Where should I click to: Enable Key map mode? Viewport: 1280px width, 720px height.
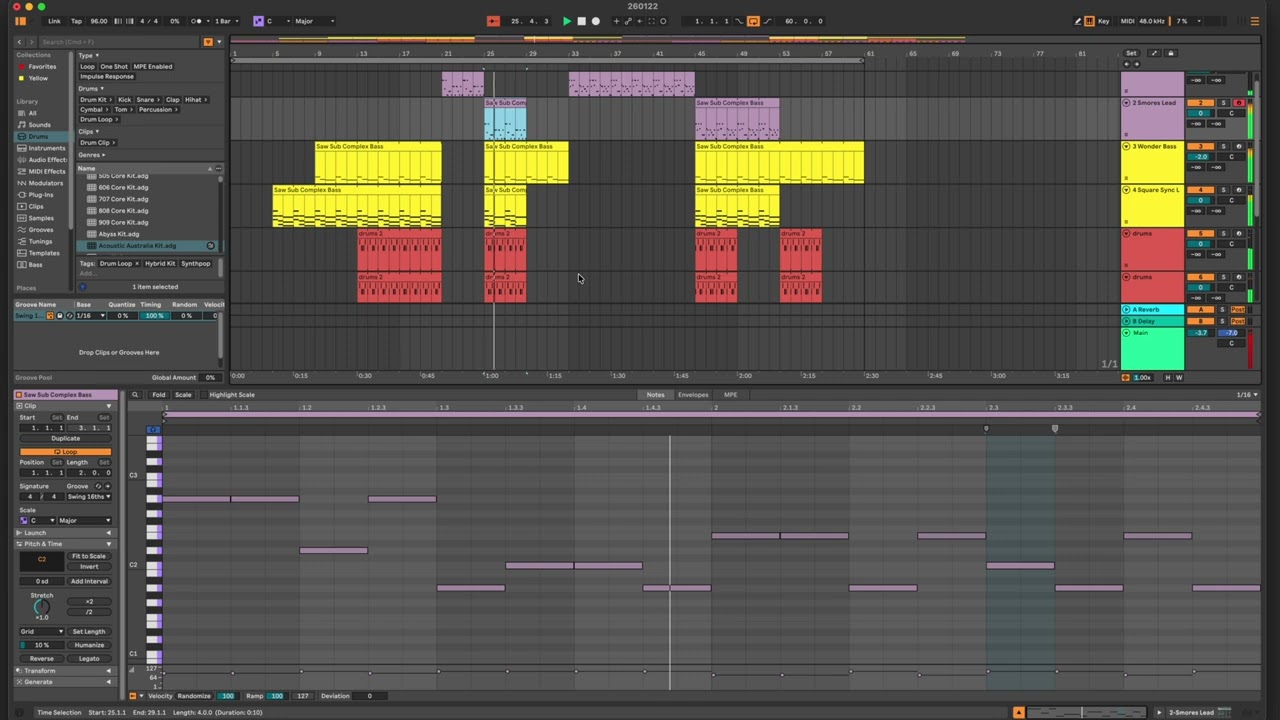[1103, 21]
